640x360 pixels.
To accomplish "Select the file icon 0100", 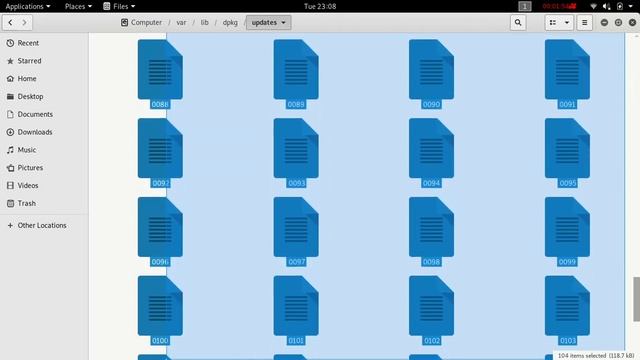I will point(160,306).
